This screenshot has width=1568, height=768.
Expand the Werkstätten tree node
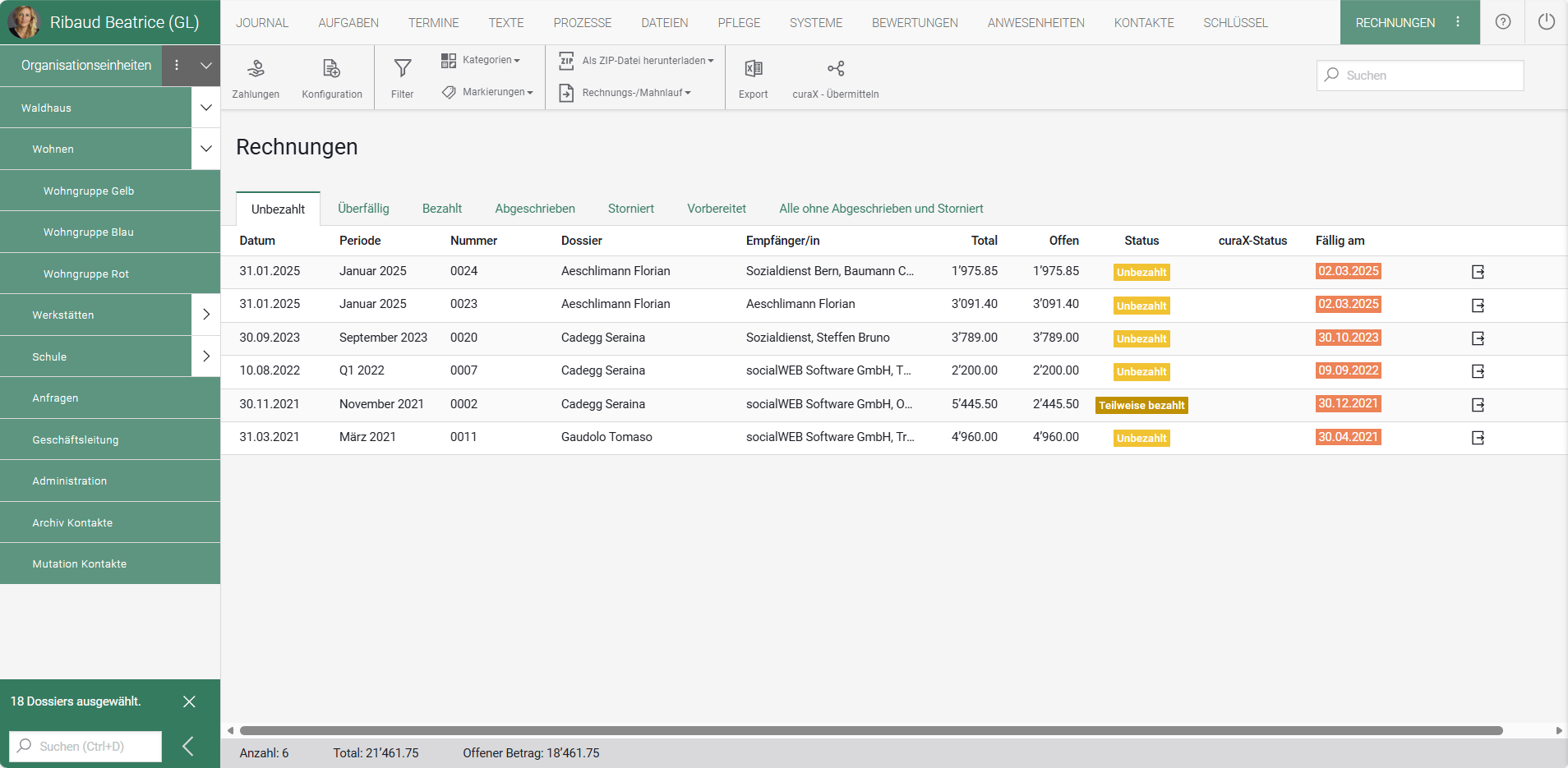(x=205, y=315)
